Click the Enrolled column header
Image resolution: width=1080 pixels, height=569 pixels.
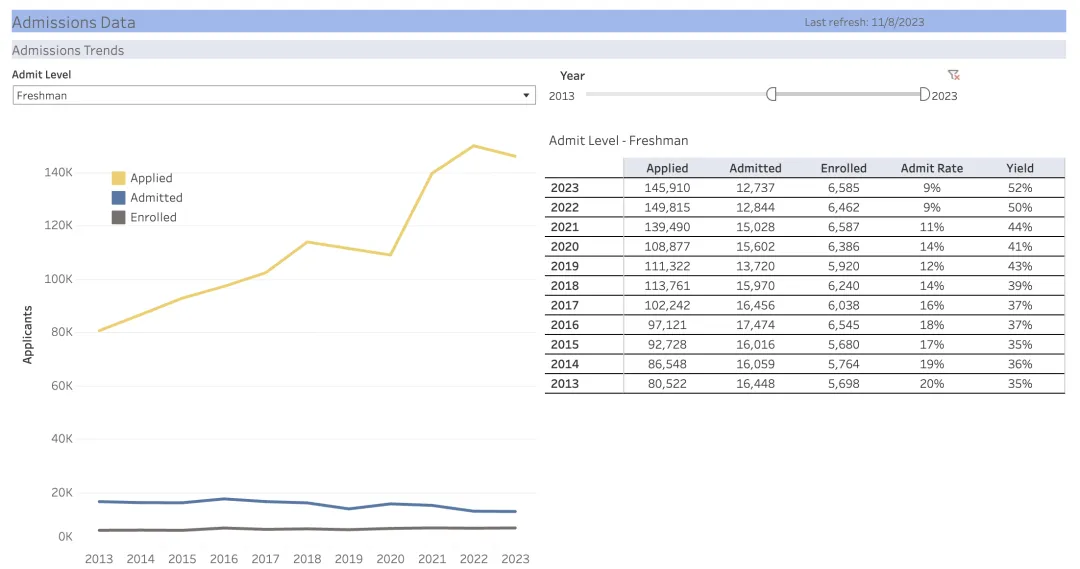(x=843, y=168)
